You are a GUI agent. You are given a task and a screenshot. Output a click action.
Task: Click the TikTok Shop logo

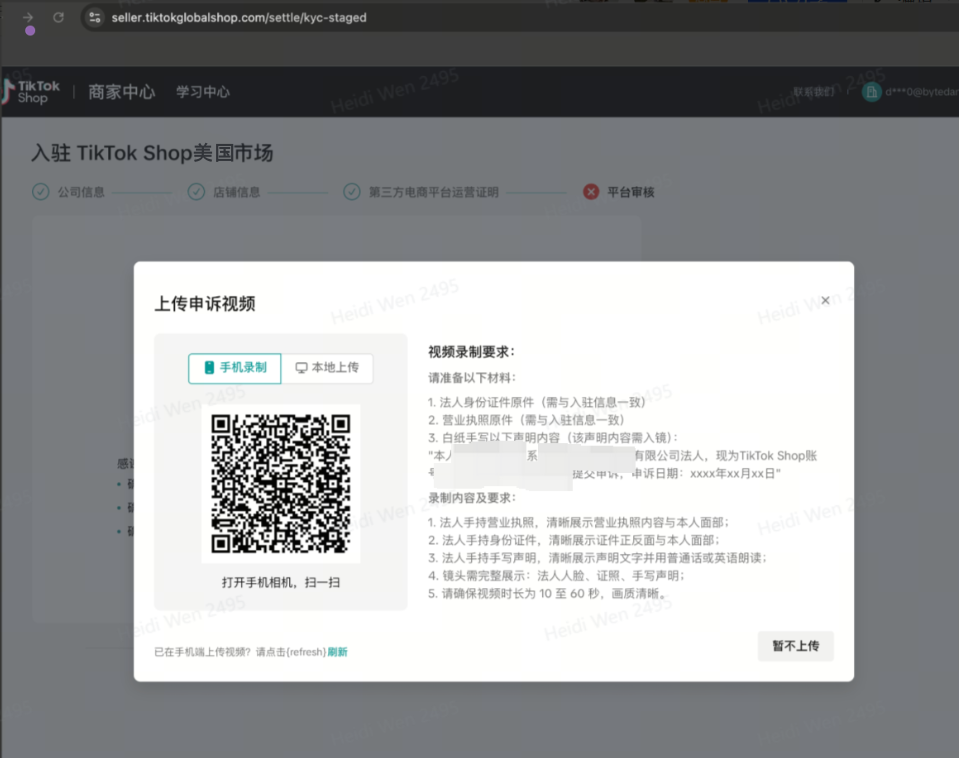tap(31, 92)
